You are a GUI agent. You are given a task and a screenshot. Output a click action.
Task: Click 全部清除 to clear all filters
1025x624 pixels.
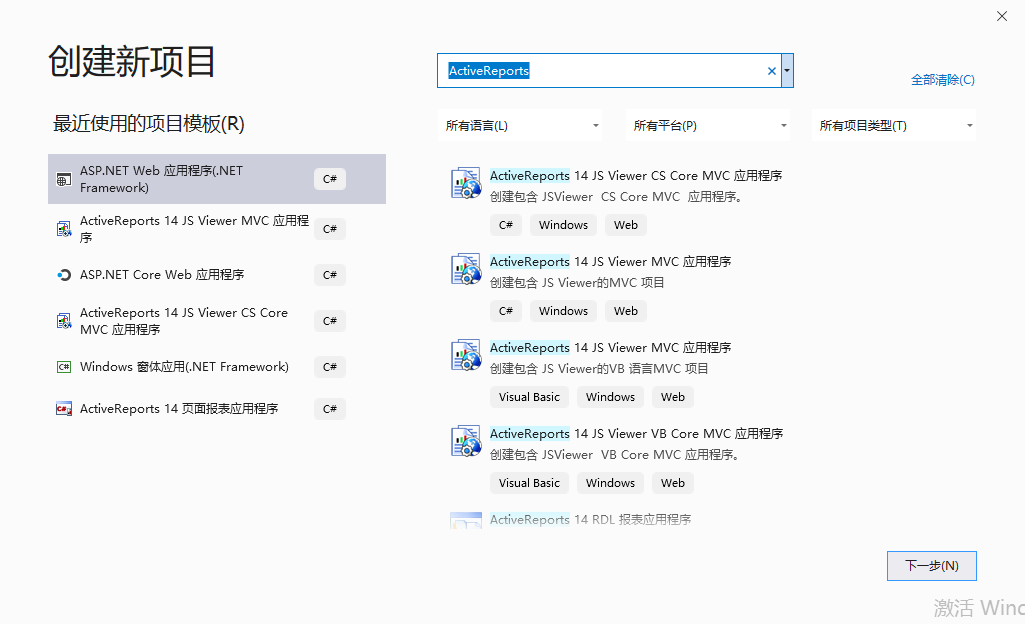(x=943, y=80)
